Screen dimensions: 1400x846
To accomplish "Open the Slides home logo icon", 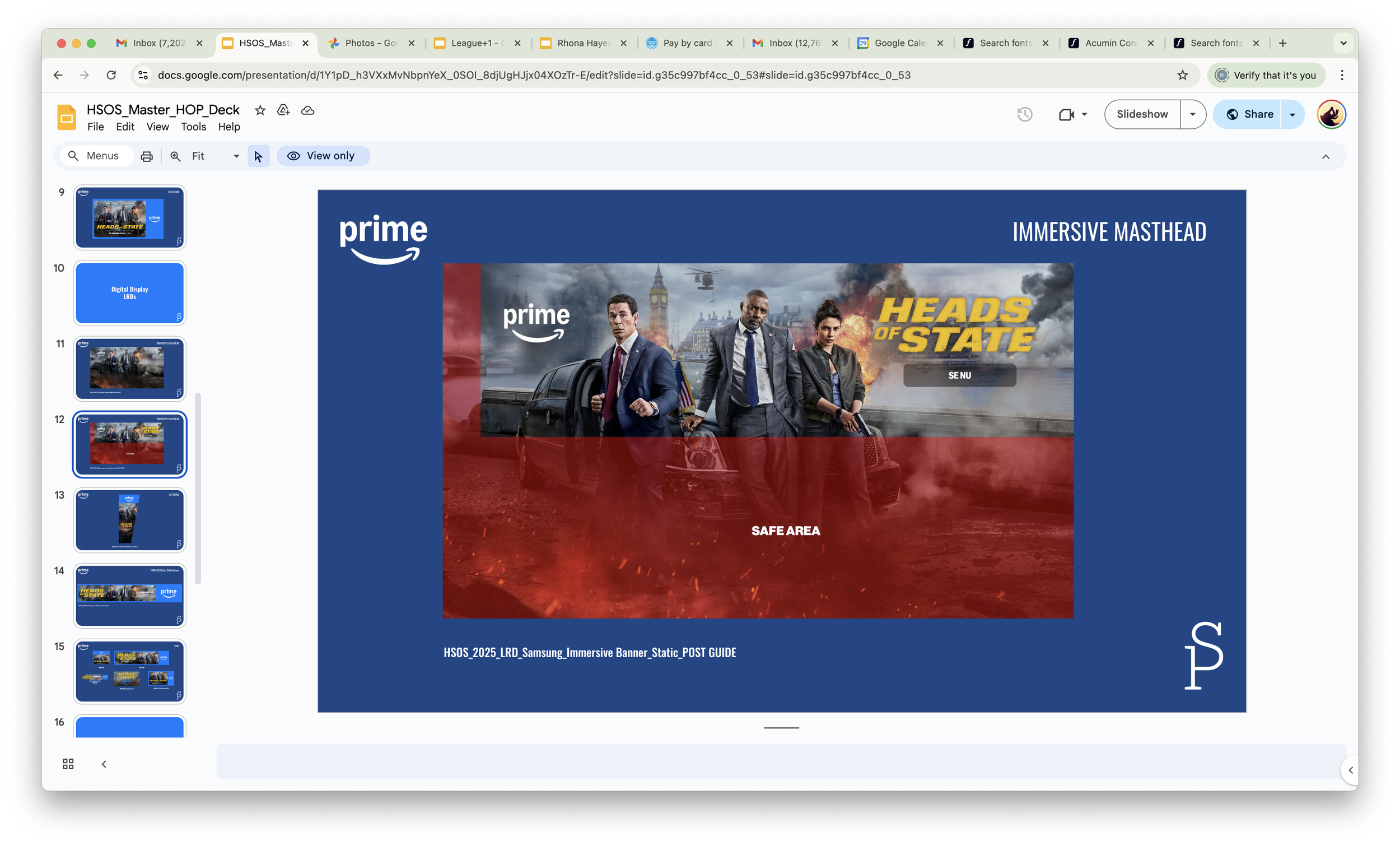I will [67, 117].
